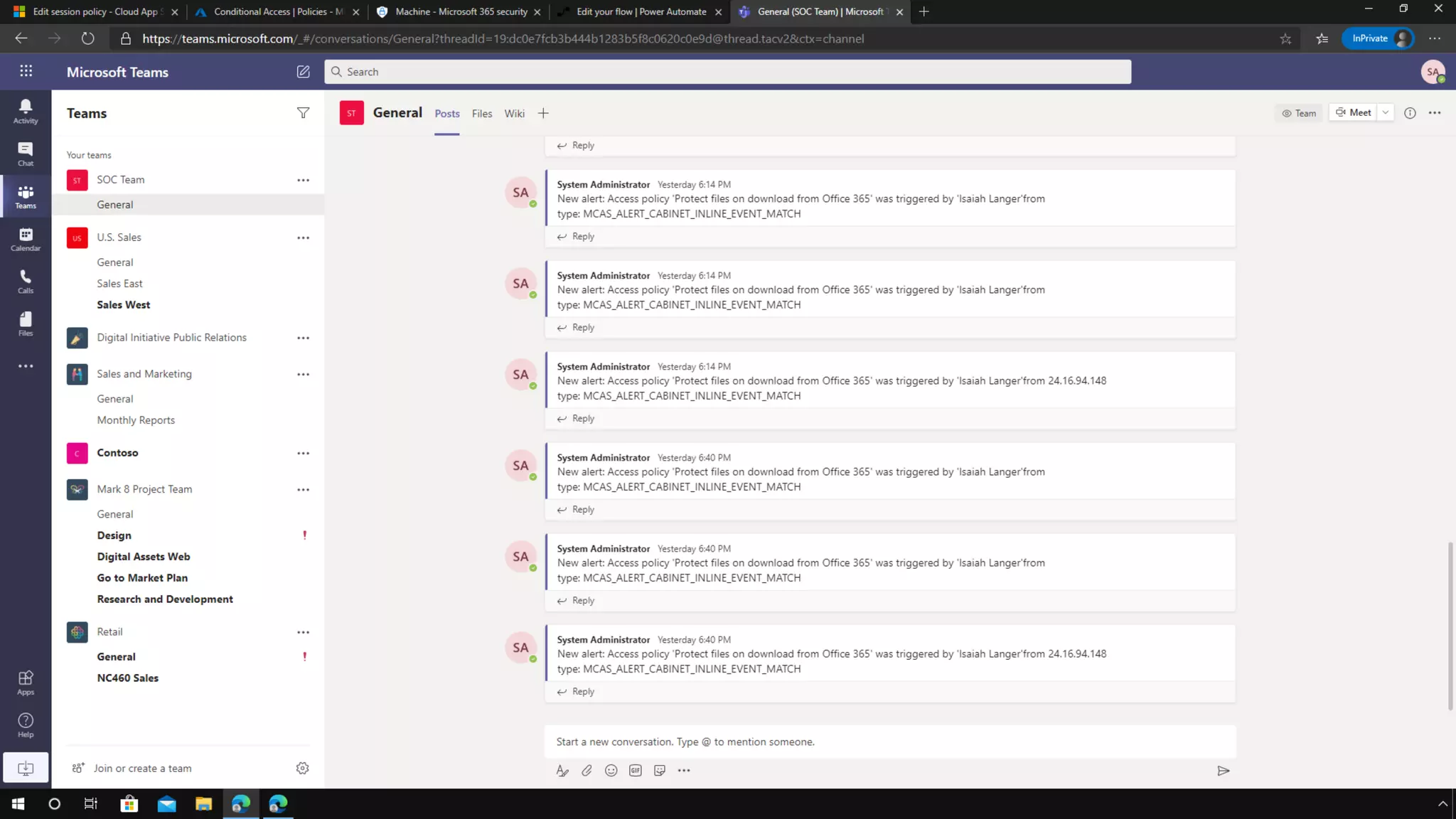
Task: Click Join or create a team
Action: click(x=132, y=769)
